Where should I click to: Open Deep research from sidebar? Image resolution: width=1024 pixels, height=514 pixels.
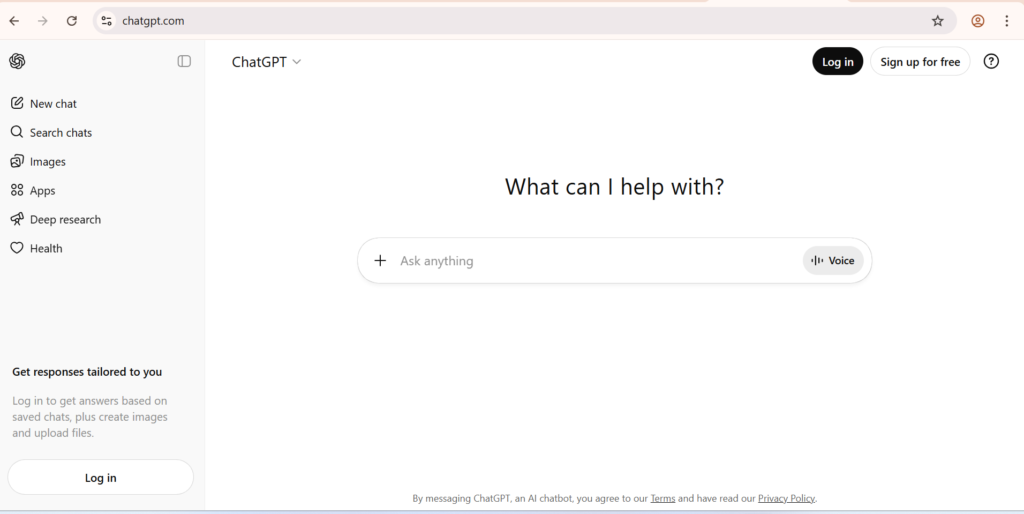coord(65,220)
